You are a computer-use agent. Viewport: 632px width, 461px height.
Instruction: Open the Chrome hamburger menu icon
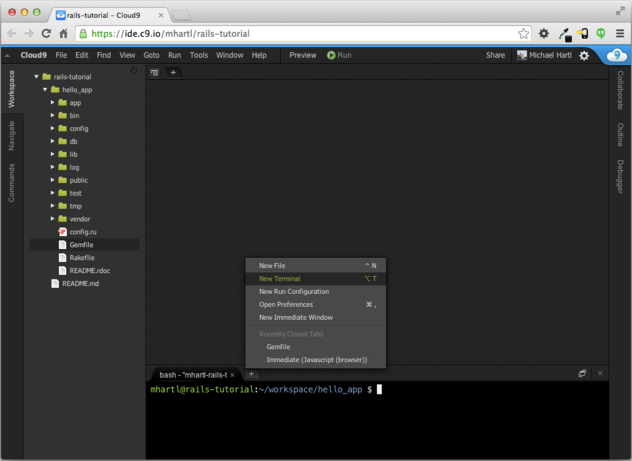click(x=620, y=34)
